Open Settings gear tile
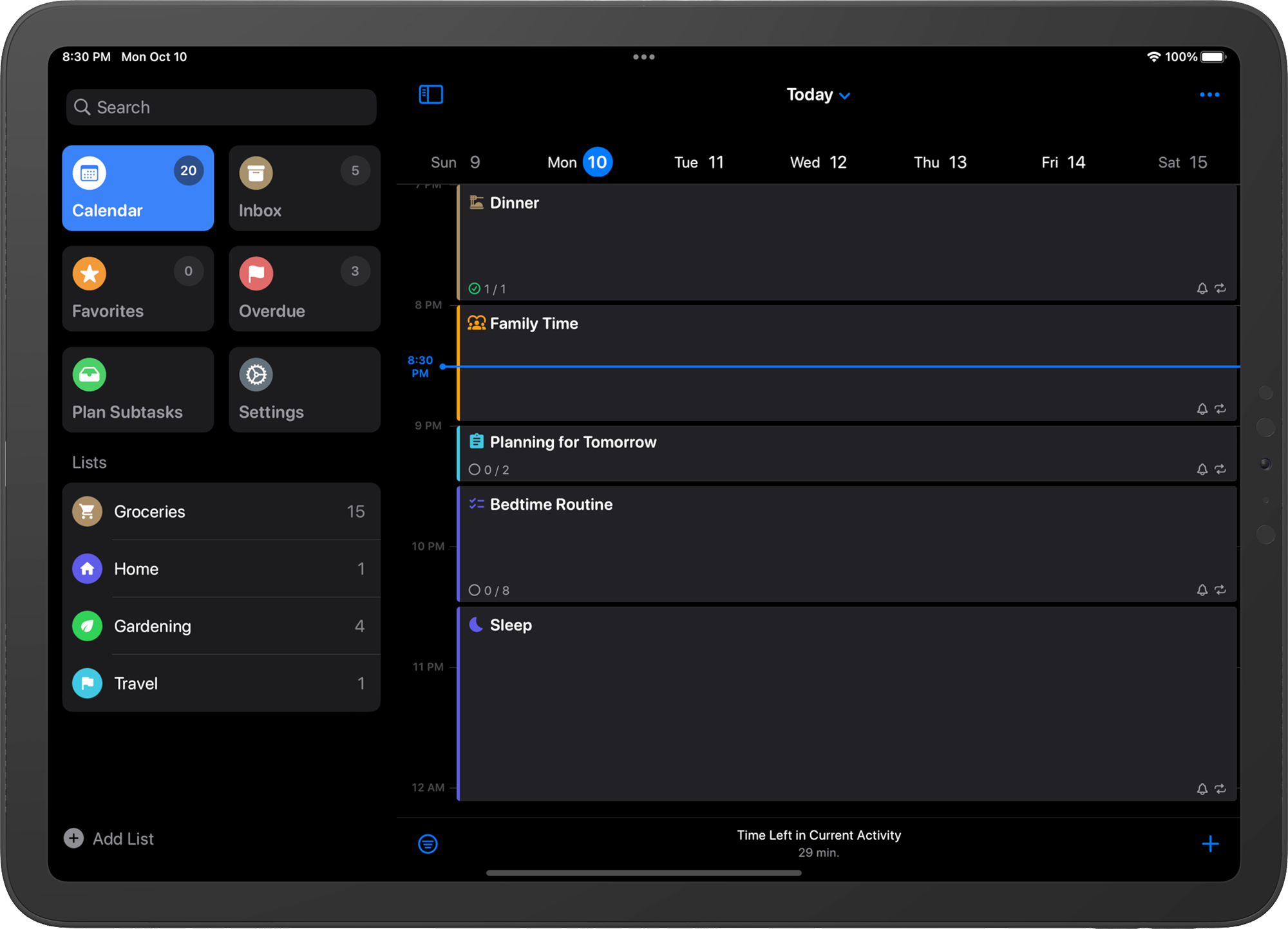This screenshot has height=929, width=1288. 304,389
